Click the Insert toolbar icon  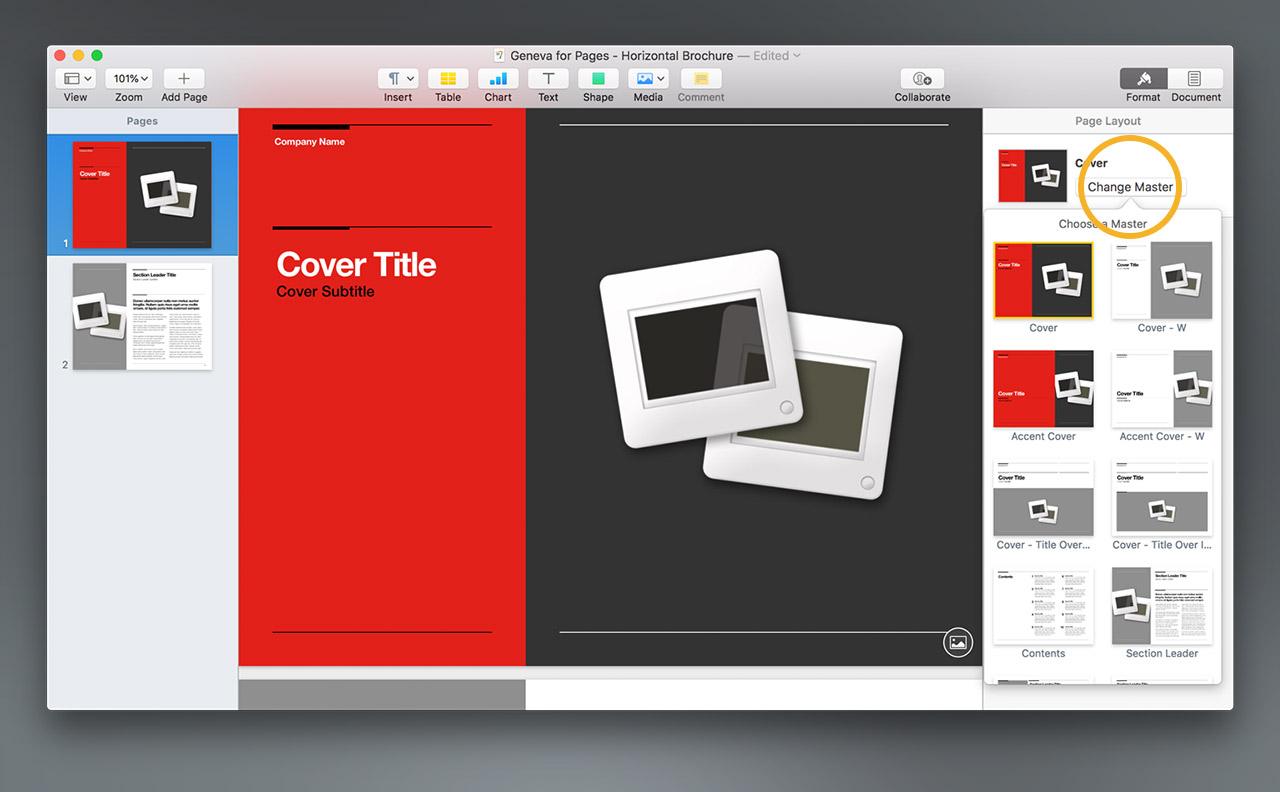coord(398,79)
